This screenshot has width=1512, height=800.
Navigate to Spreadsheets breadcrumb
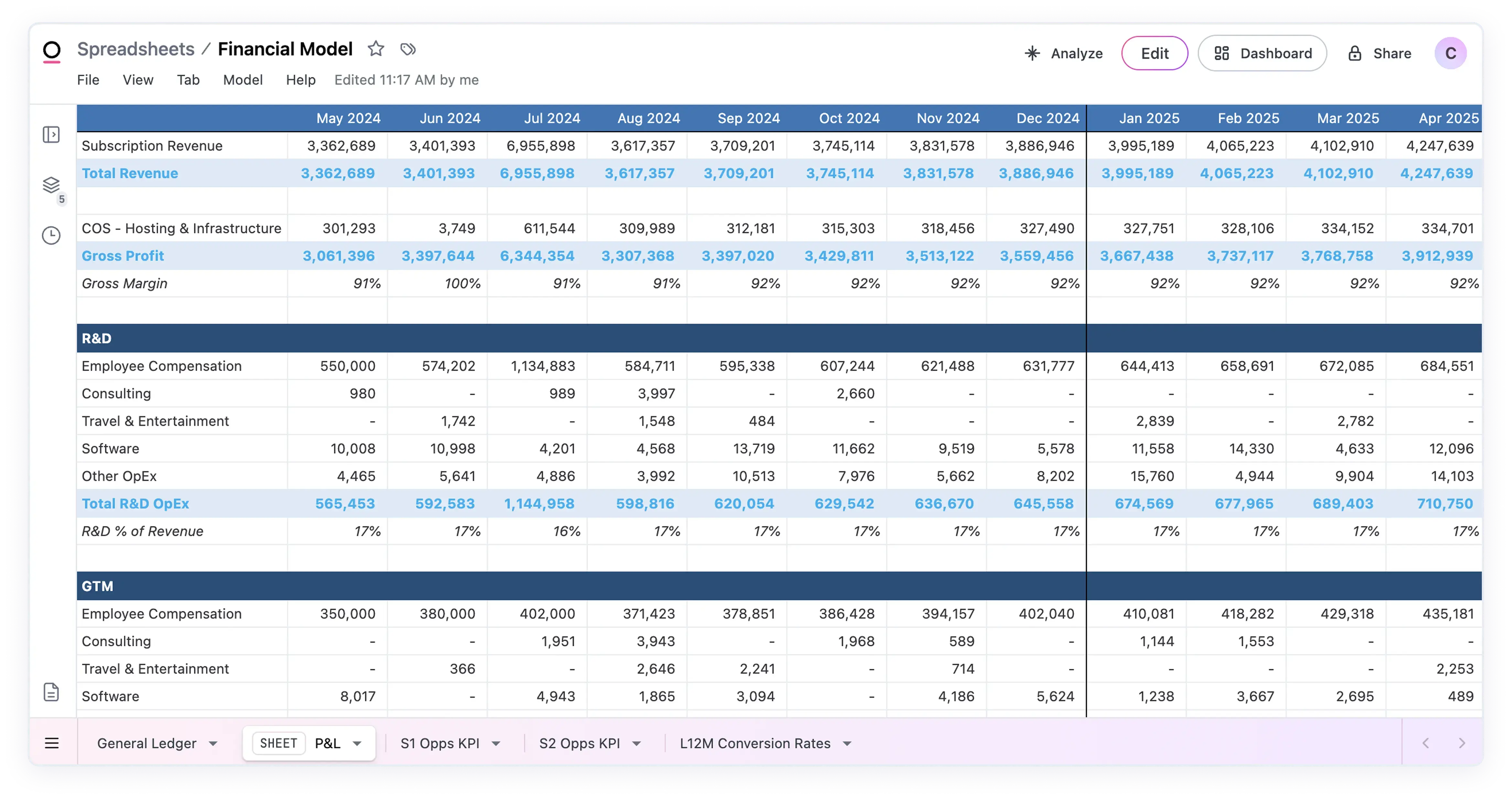(x=135, y=49)
